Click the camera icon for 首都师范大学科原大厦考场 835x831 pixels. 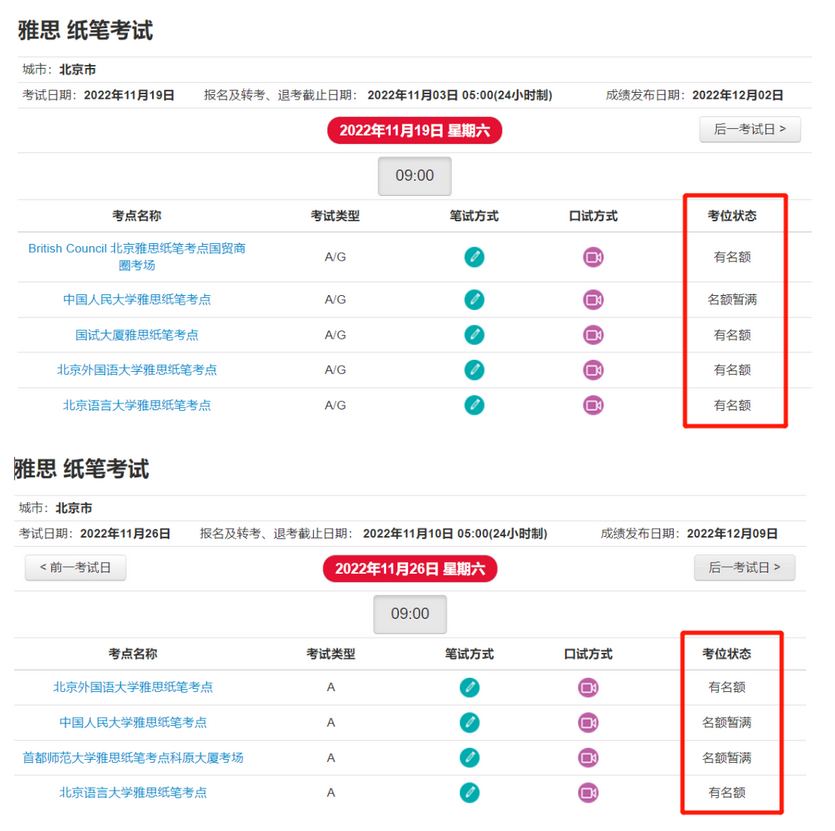click(x=588, y=757)
